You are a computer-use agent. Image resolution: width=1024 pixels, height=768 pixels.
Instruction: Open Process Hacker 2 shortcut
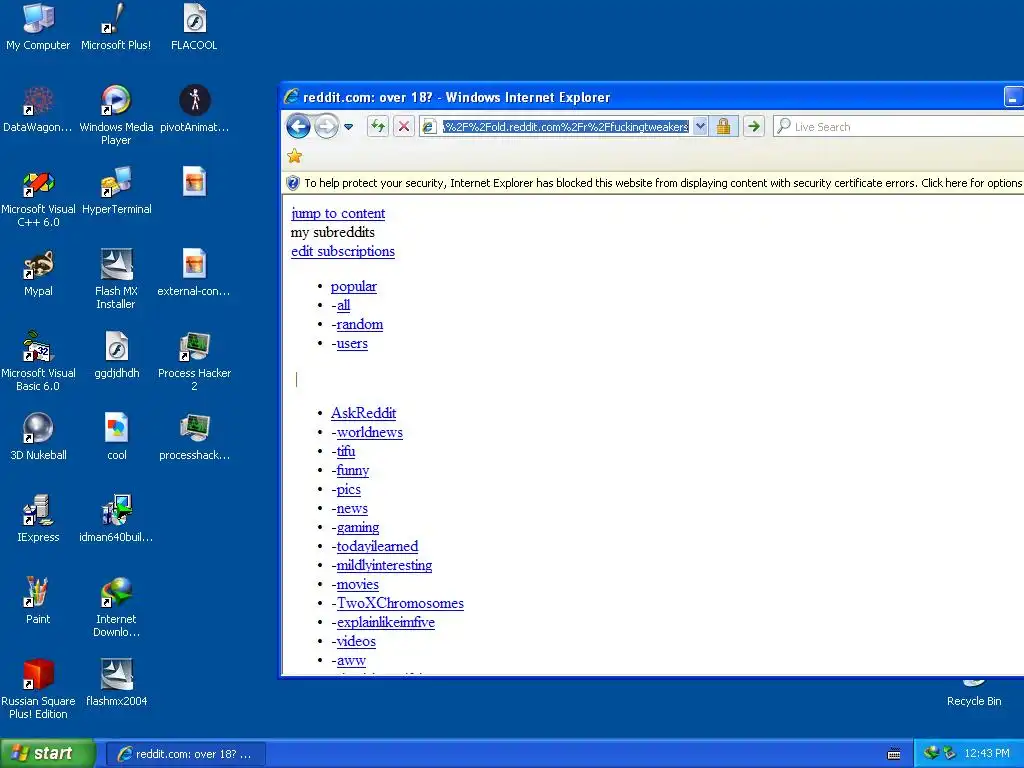coord(194,362)
